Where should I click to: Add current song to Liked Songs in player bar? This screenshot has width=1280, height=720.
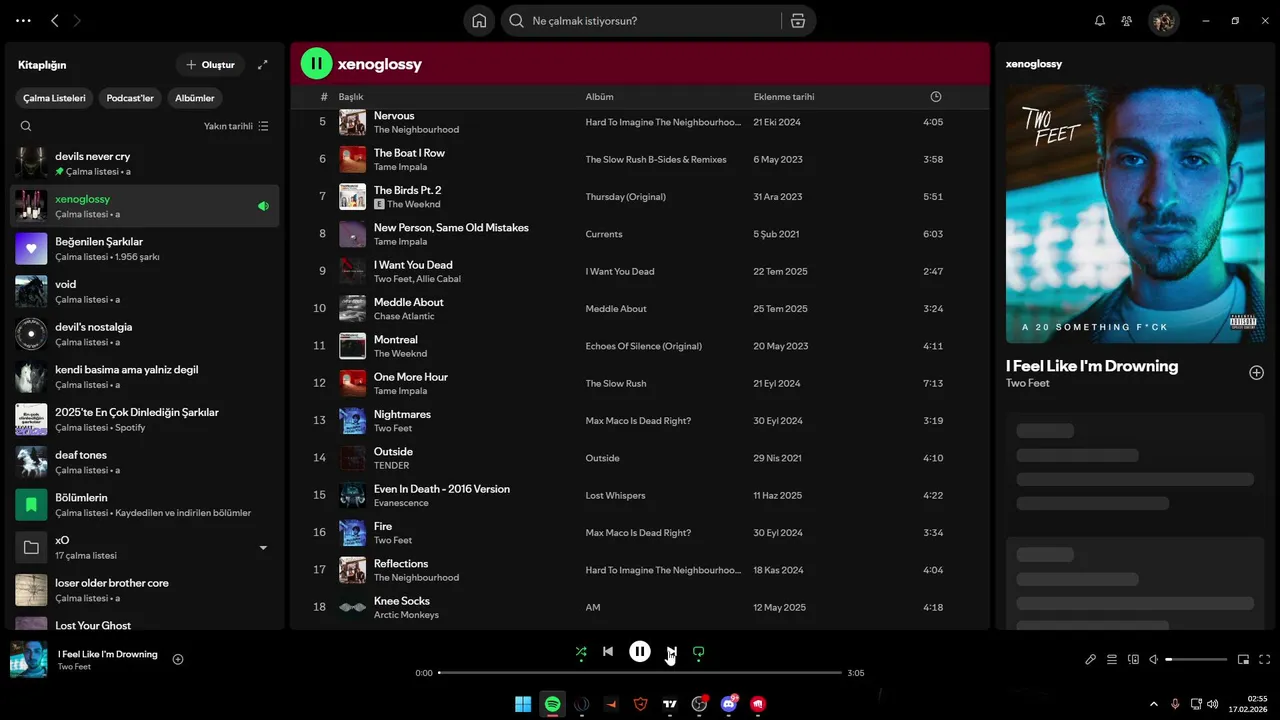[178, 659]
